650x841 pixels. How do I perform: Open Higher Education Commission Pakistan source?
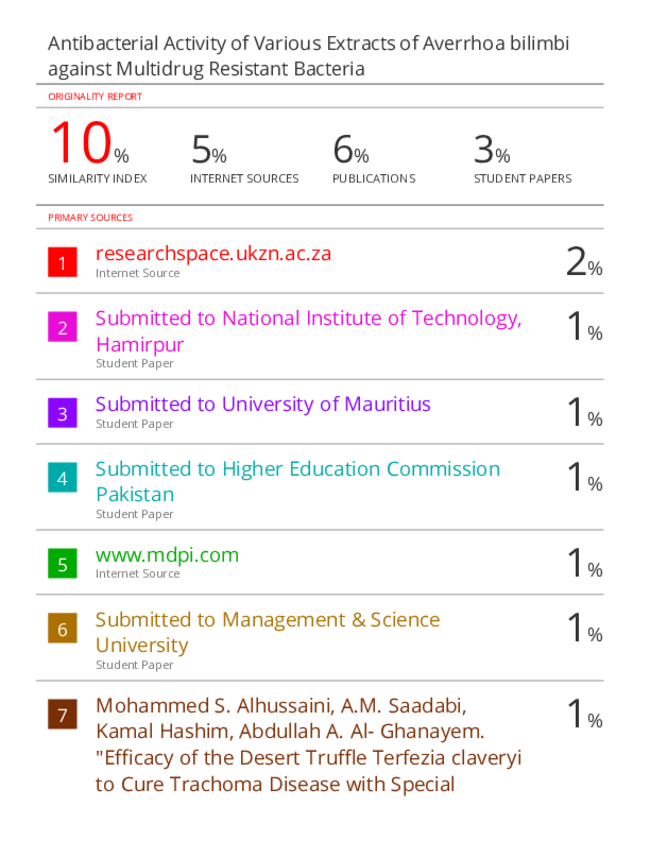[x=298, y=481]
